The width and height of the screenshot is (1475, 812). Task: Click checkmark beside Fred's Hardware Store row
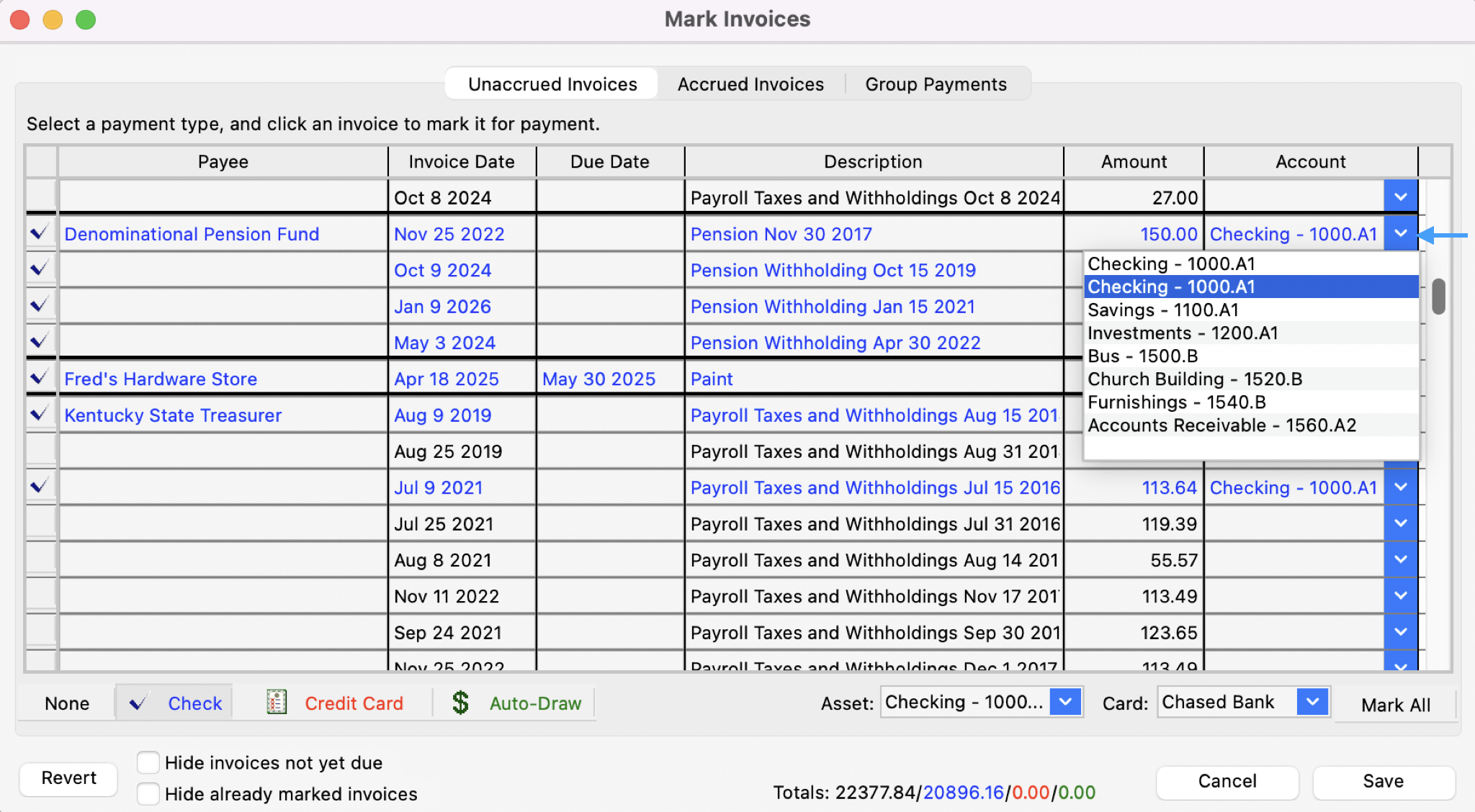point(40,377)
